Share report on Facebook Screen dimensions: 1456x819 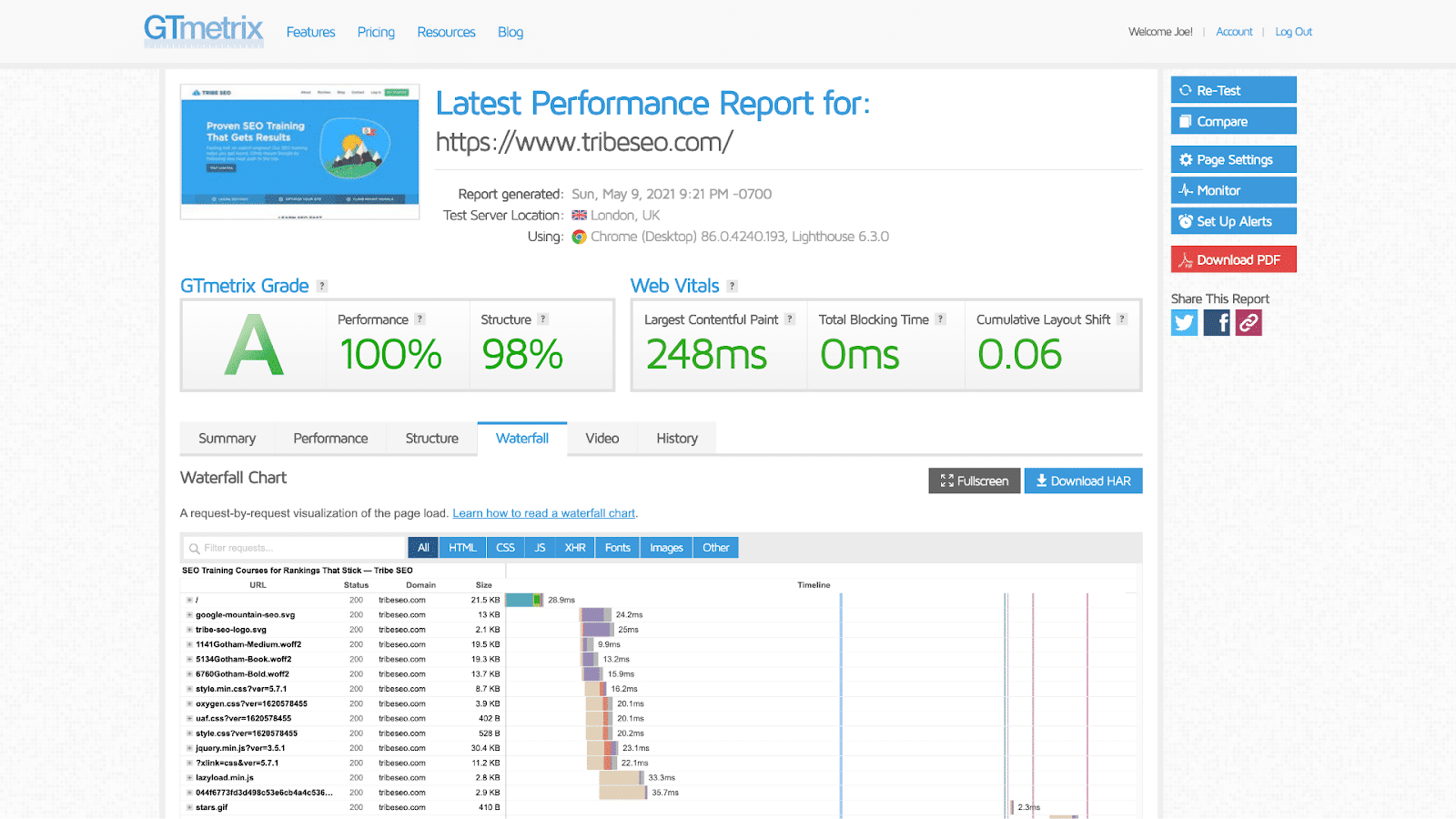point(1217,323)
